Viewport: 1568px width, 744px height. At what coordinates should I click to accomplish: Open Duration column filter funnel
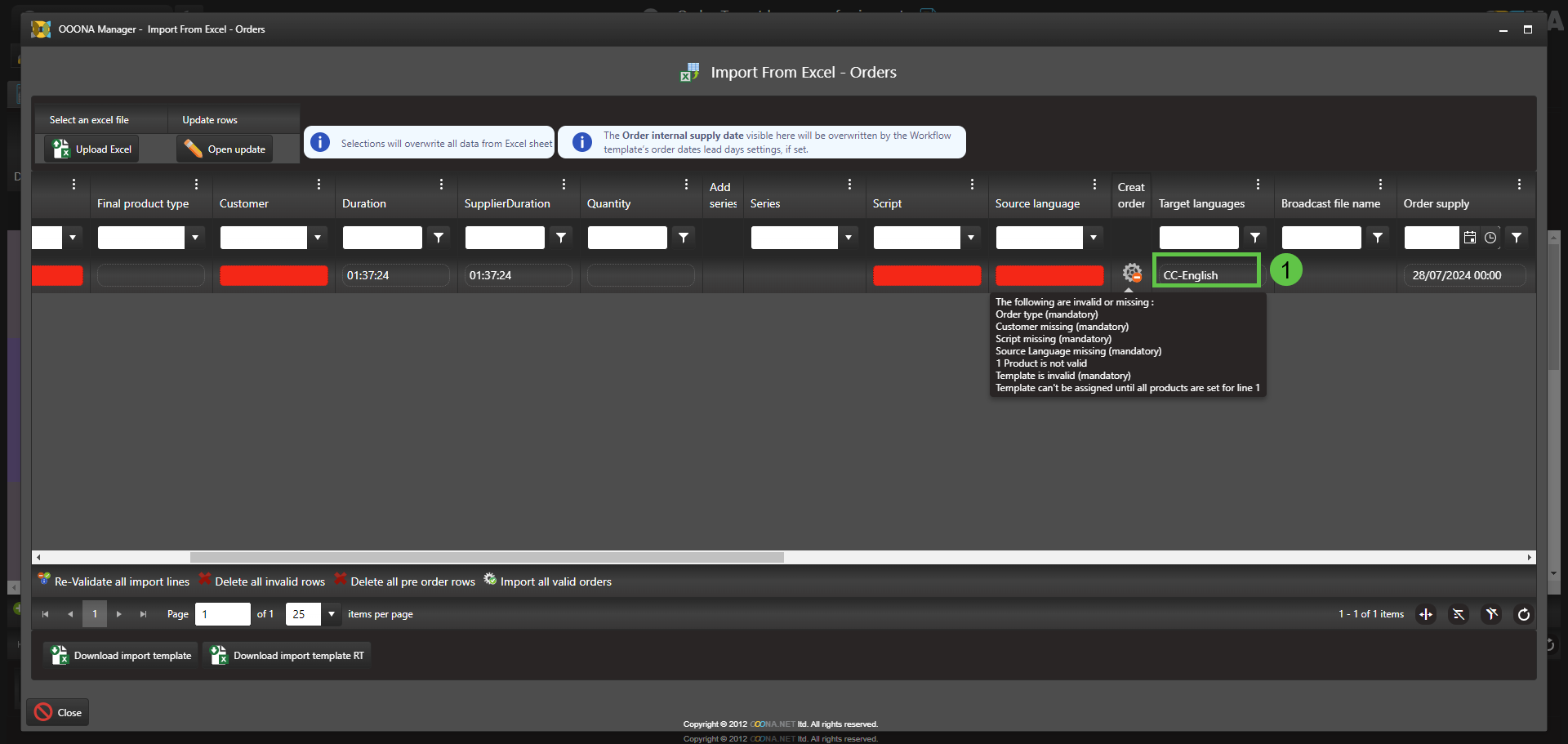(439, 238)
